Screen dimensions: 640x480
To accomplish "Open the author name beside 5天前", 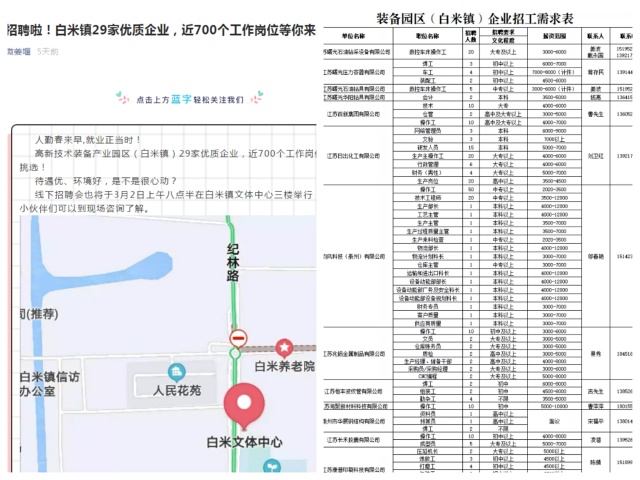I will coord(18,50).
